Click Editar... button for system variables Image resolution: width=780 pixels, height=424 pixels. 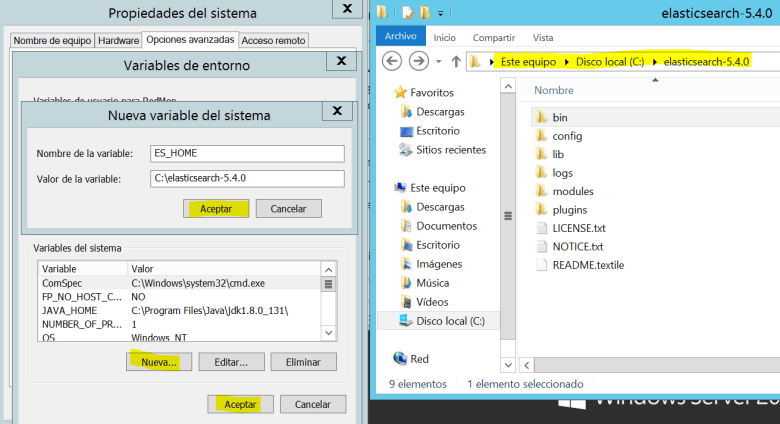pos(231,362)
